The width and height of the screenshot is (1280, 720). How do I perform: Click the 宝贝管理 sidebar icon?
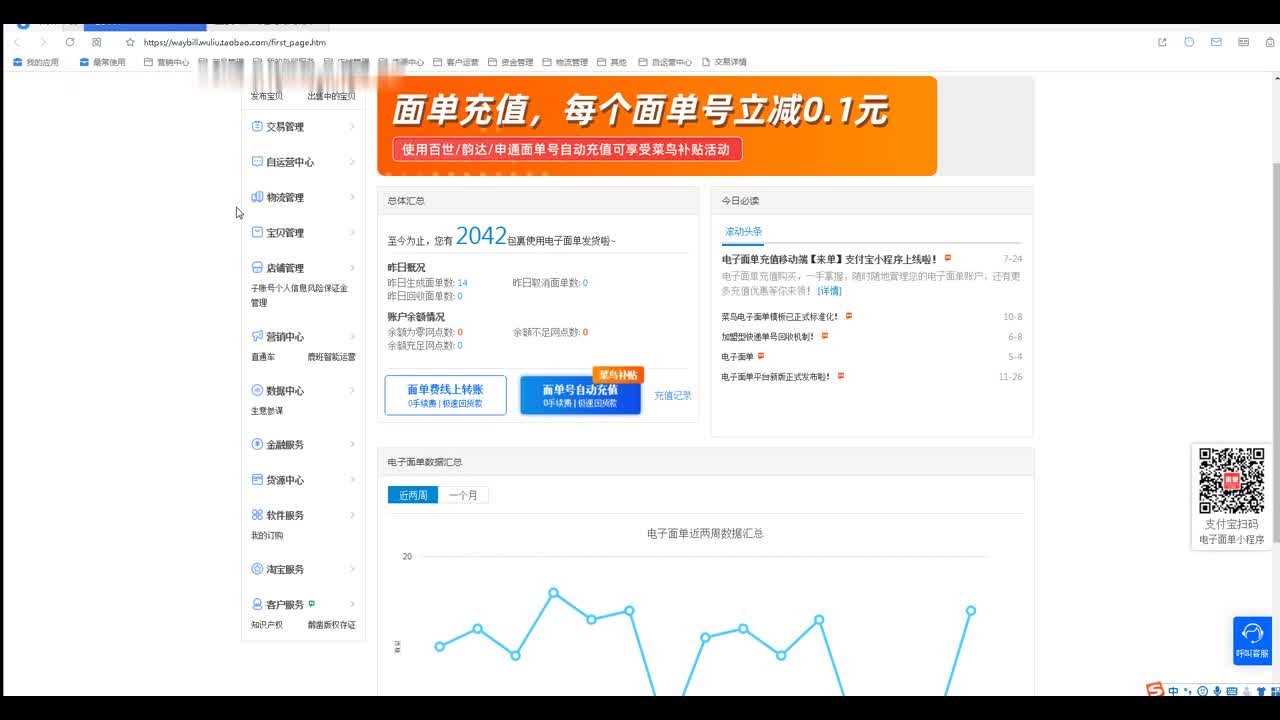coord(257,232)
